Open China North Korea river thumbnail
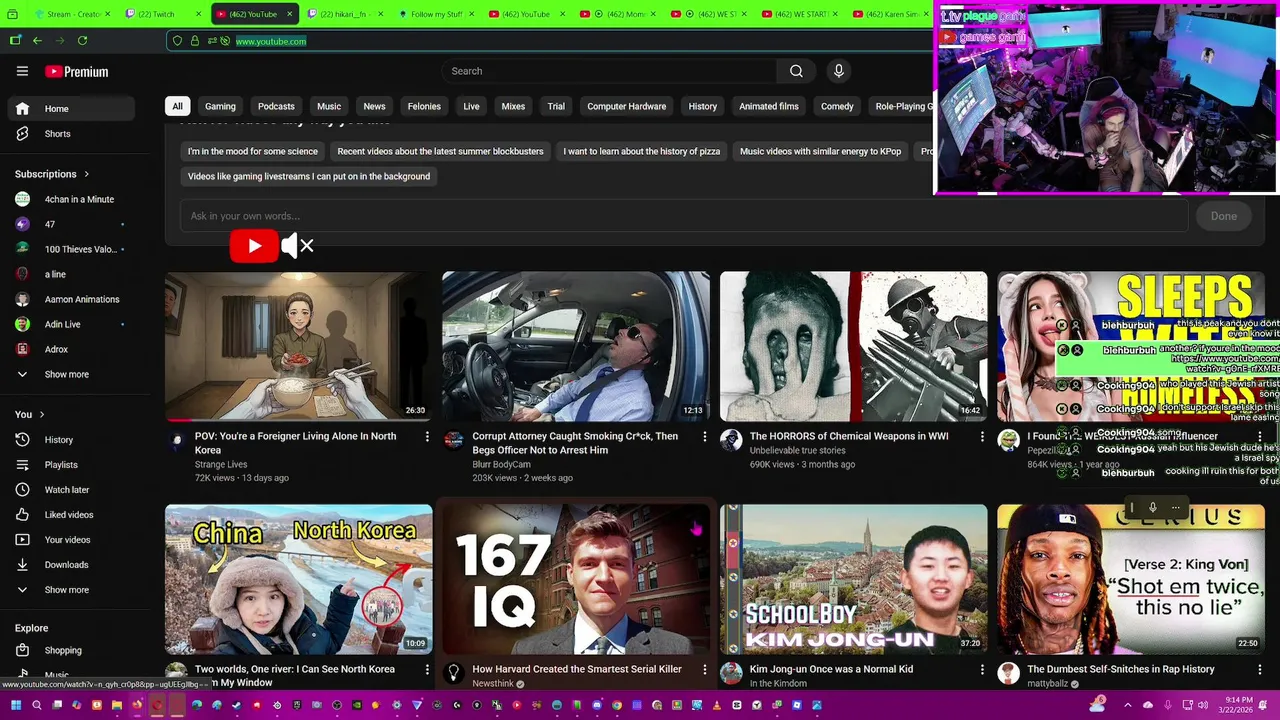 [x=298, y=579]
